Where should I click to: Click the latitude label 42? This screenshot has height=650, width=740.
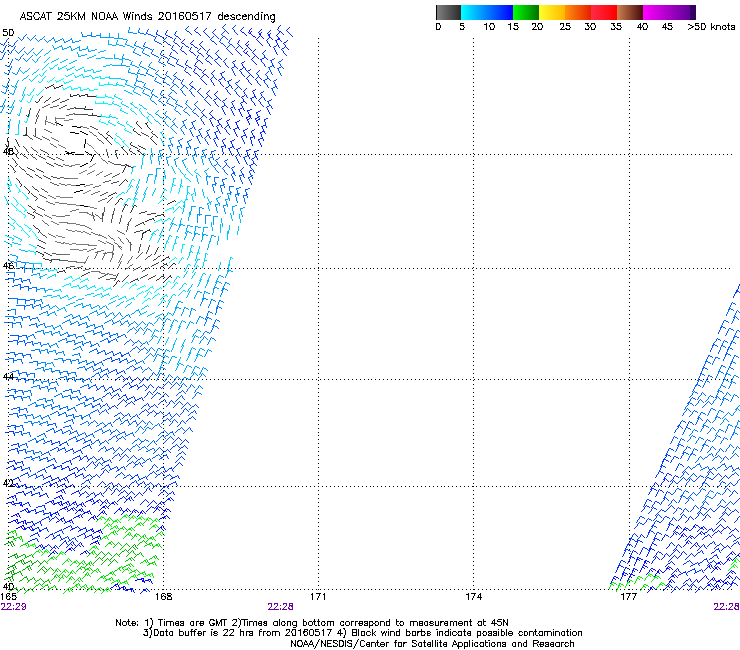coord(8,483)
